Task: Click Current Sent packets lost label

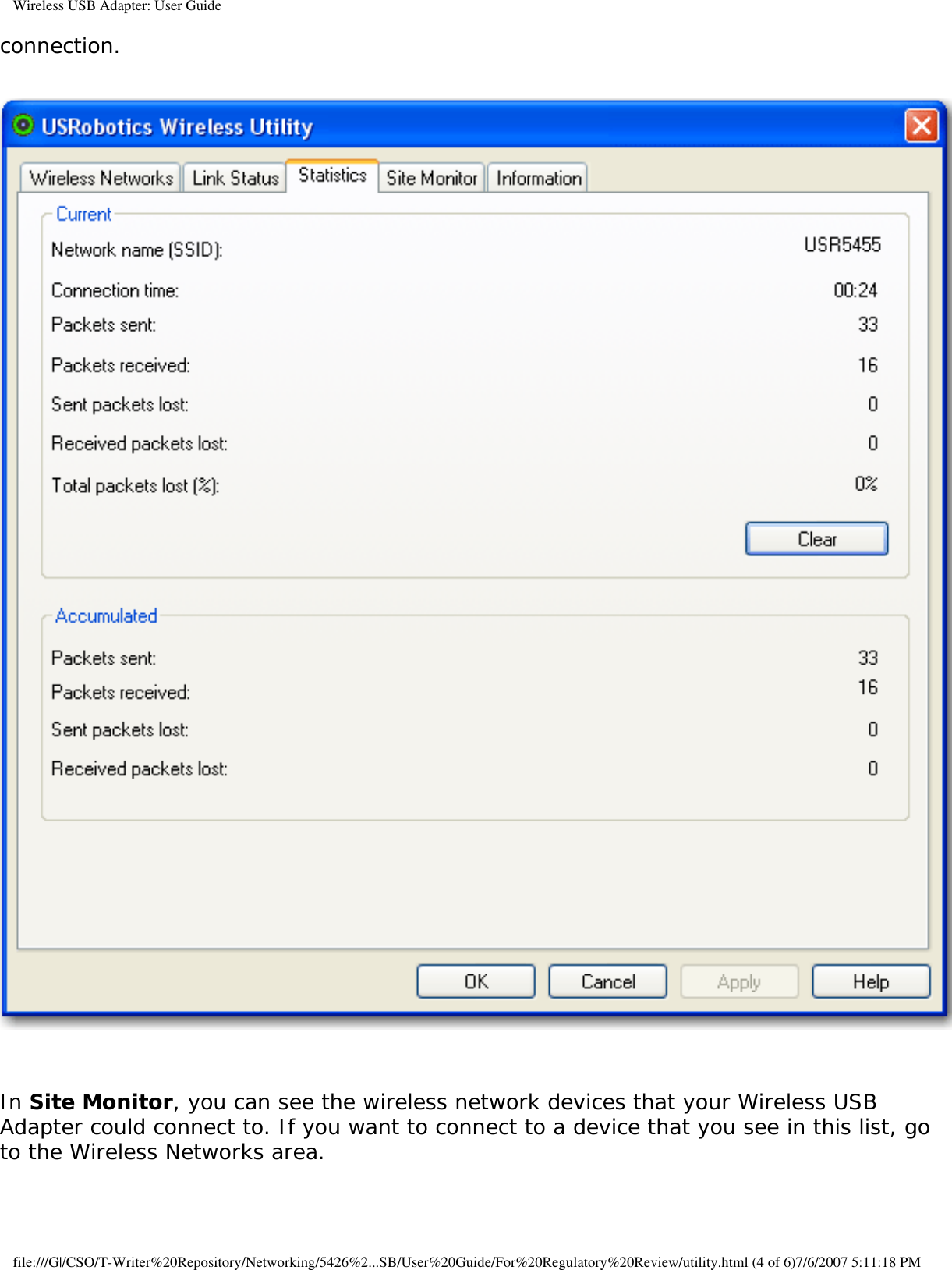Action: [x=120, y=405]
